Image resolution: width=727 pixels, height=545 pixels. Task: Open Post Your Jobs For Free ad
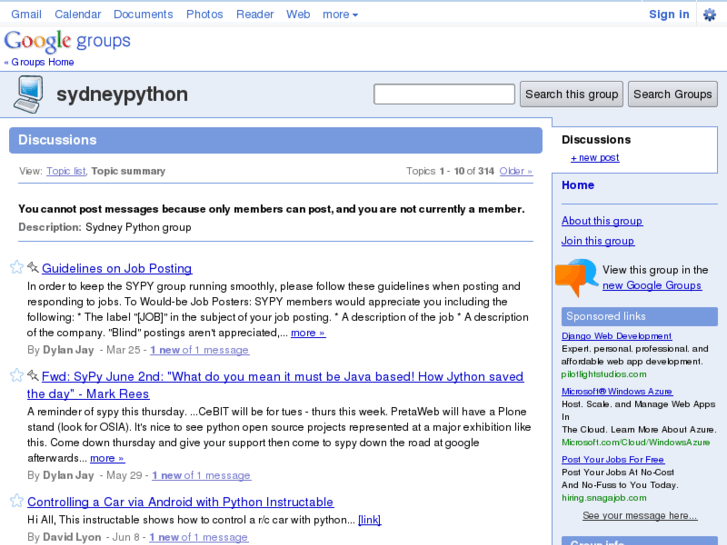click(x=613, y=459)
